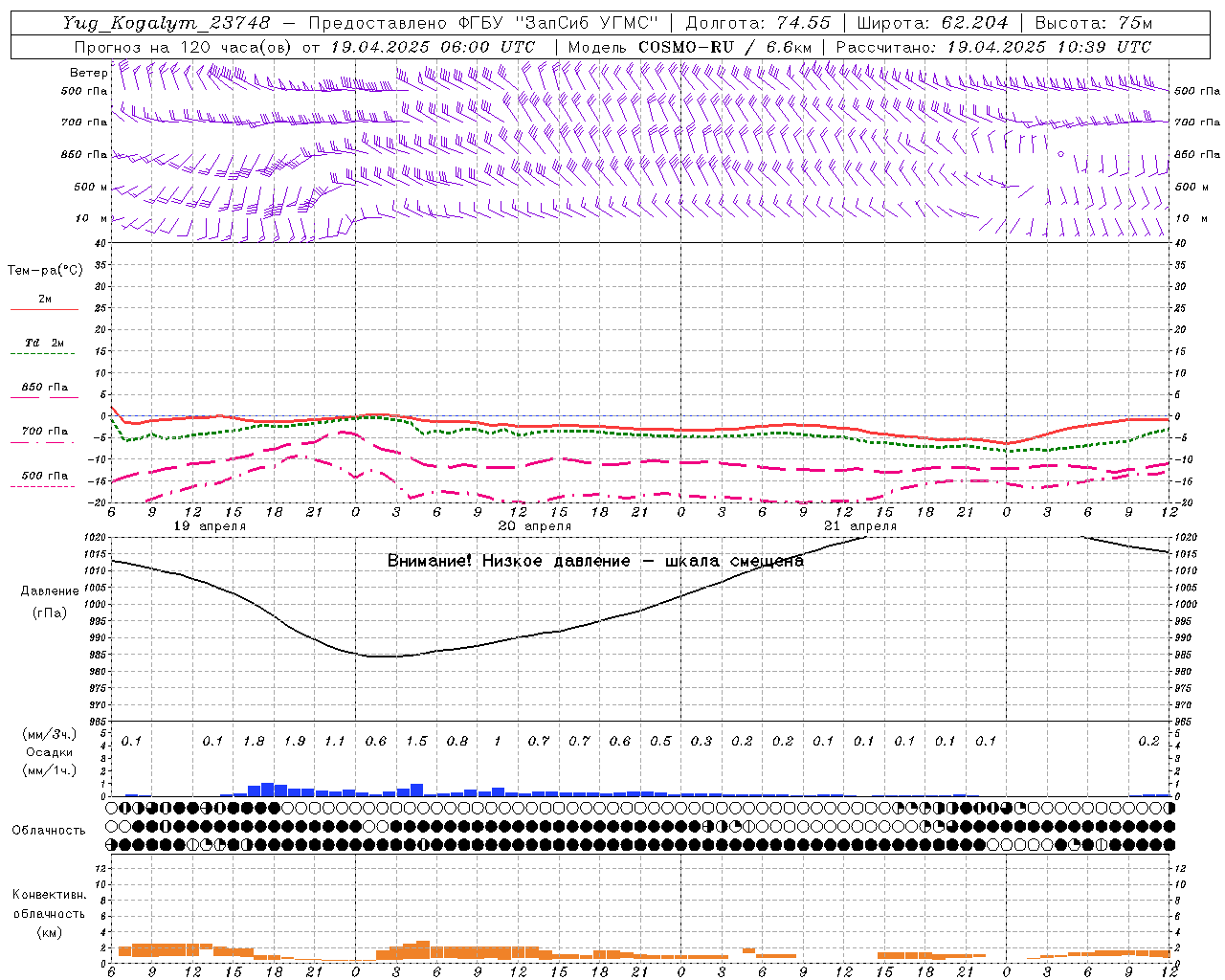1225x980 pixels.
Task: Click the Td 2м dew point legend entry
Action: click(44, 343)
